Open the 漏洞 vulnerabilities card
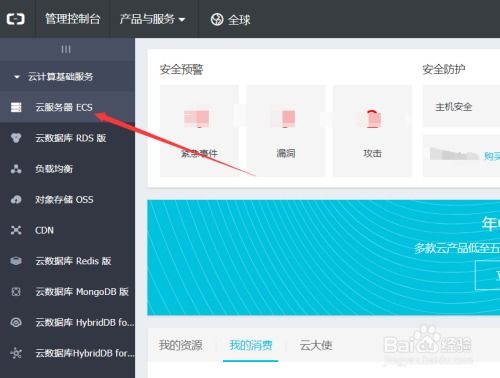The height and width of the screenshot is (378, 500). pos(286,131)
